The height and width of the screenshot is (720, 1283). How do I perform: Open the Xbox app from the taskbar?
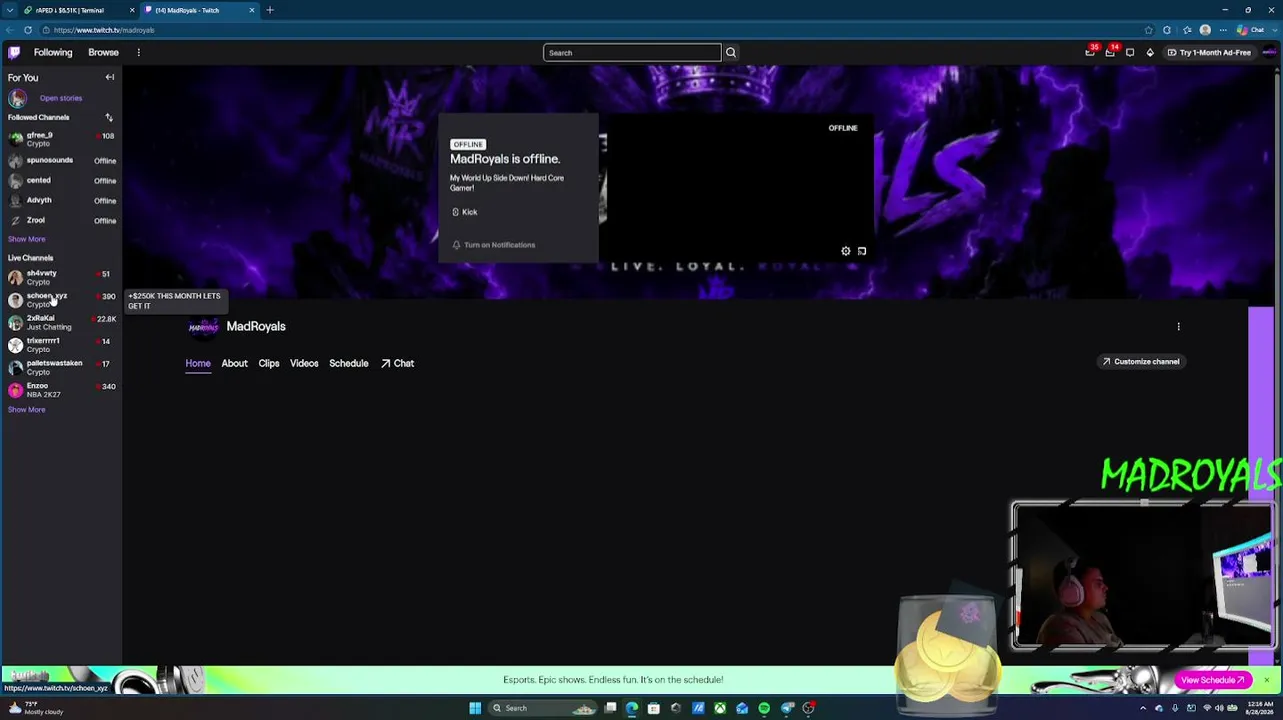[x=720, y=708]
